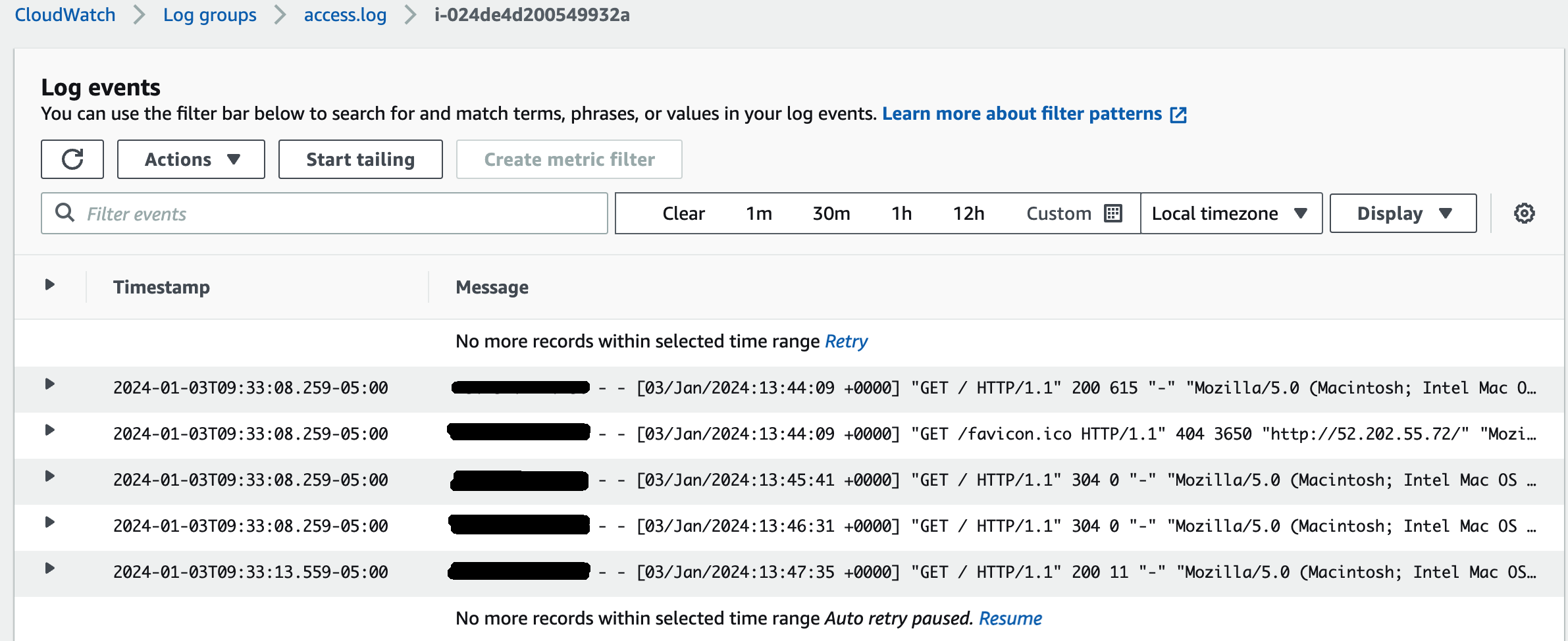1568x641 pixels.
Task: Open the settings gear icon
Action: coord(1524,213)
